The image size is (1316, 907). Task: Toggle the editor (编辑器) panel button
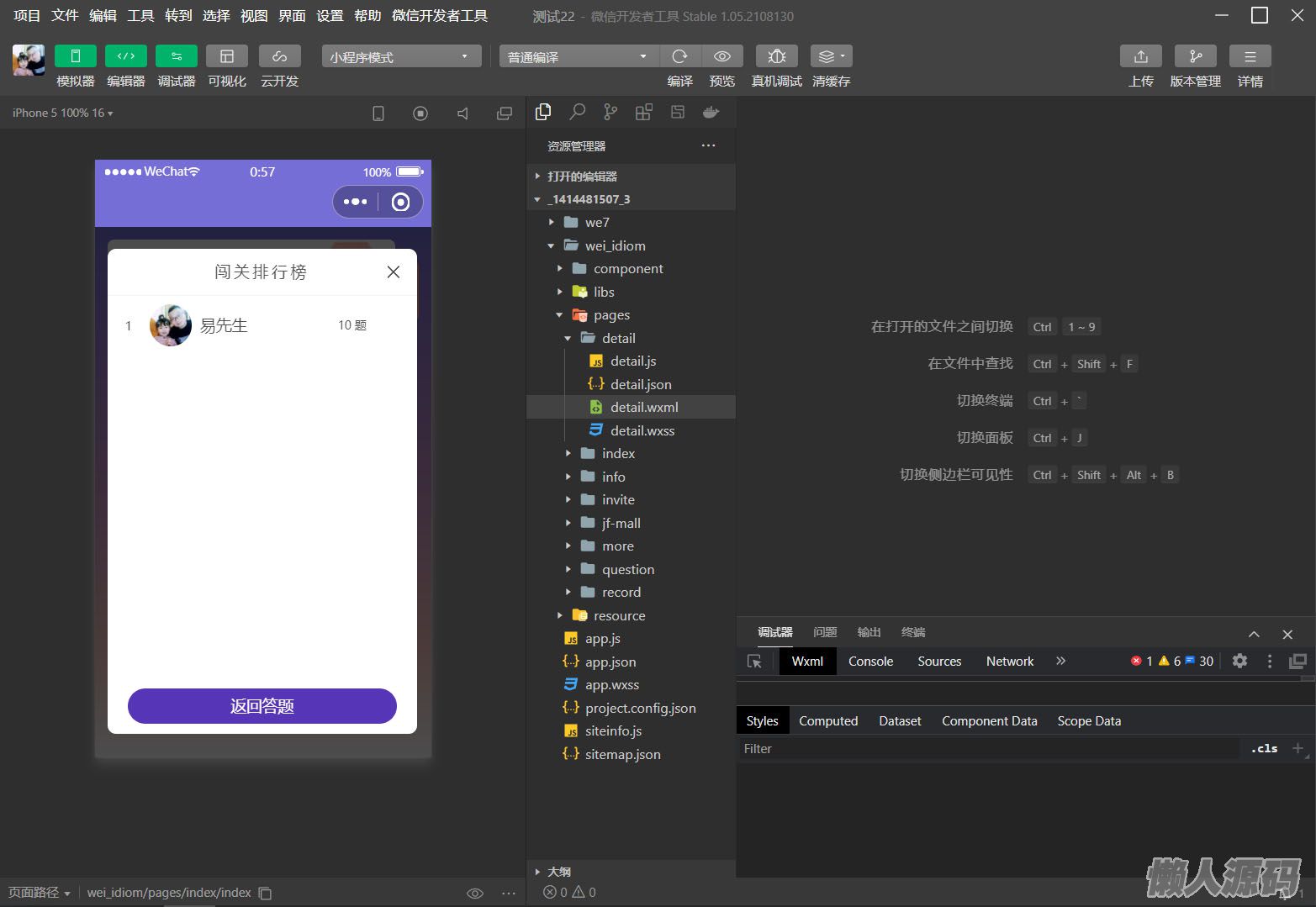126,56
